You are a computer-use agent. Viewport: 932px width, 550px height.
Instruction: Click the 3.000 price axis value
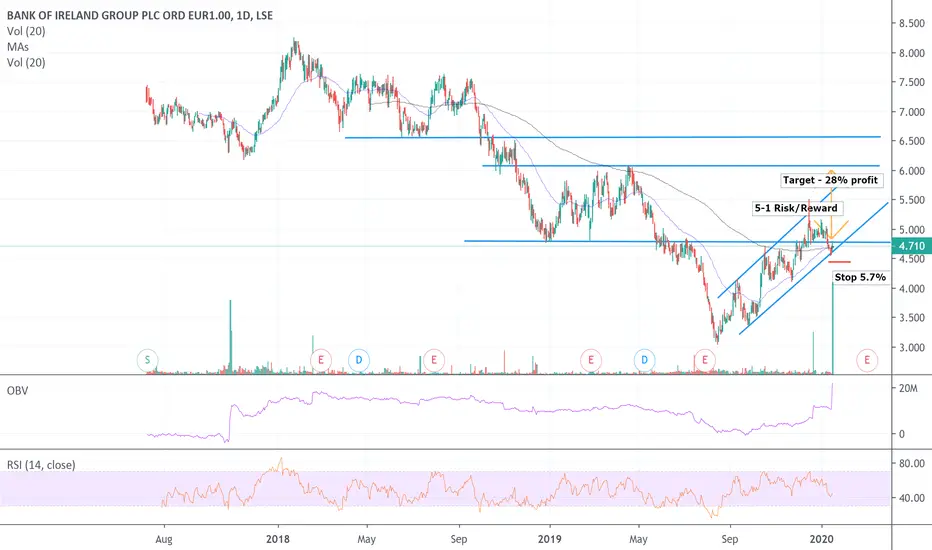tap(912, 347)
